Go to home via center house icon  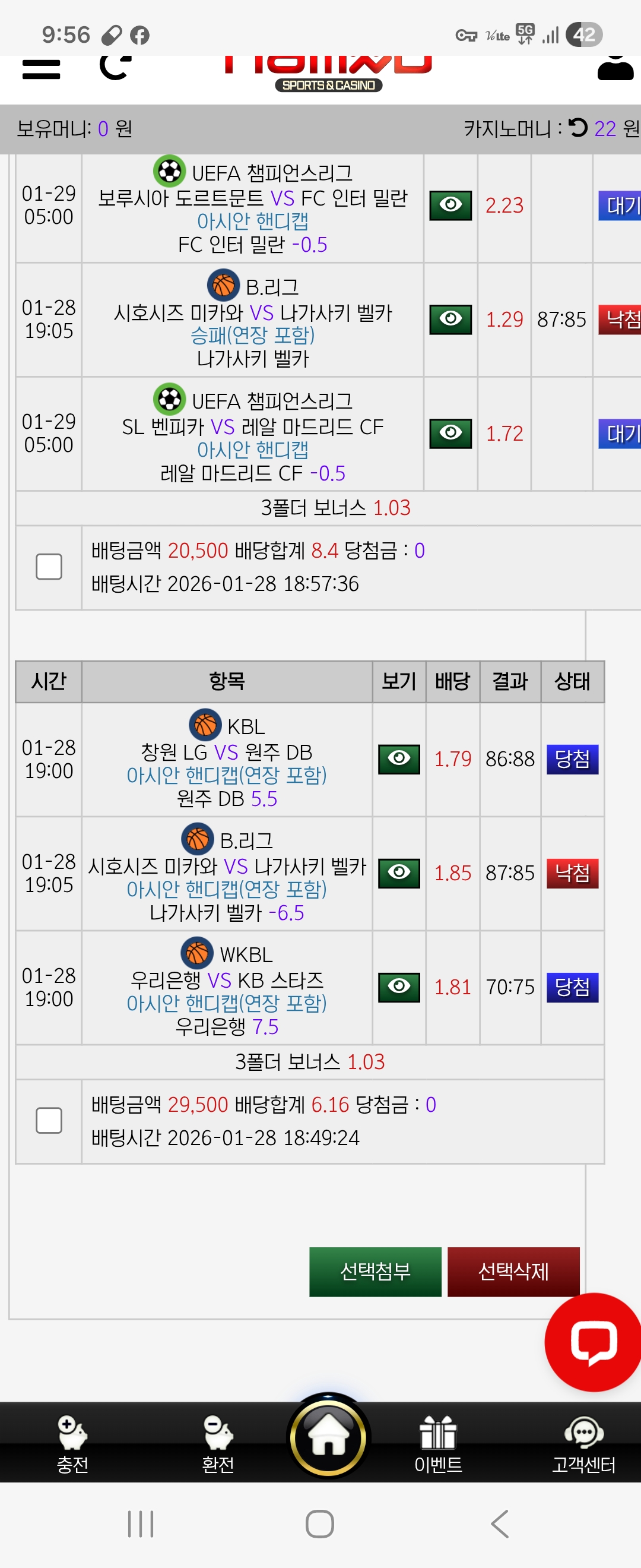pos(328,1437)
